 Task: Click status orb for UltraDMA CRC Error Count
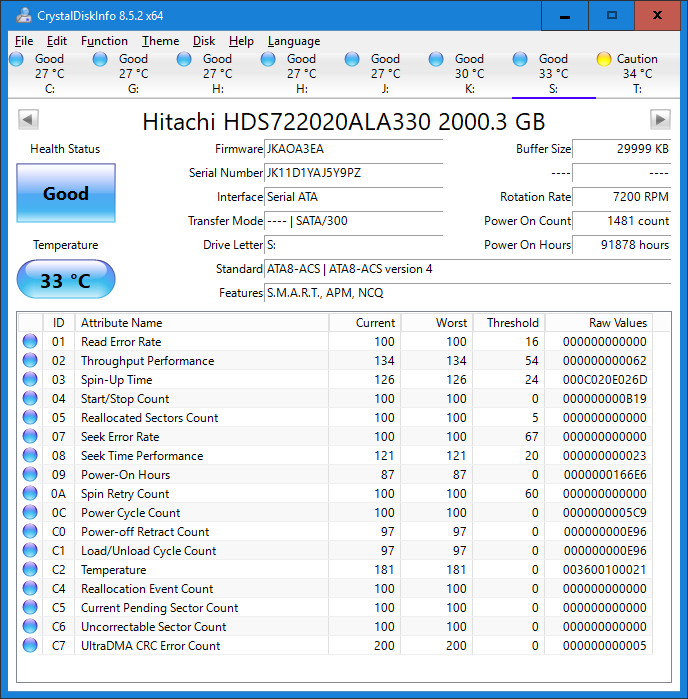30,645
